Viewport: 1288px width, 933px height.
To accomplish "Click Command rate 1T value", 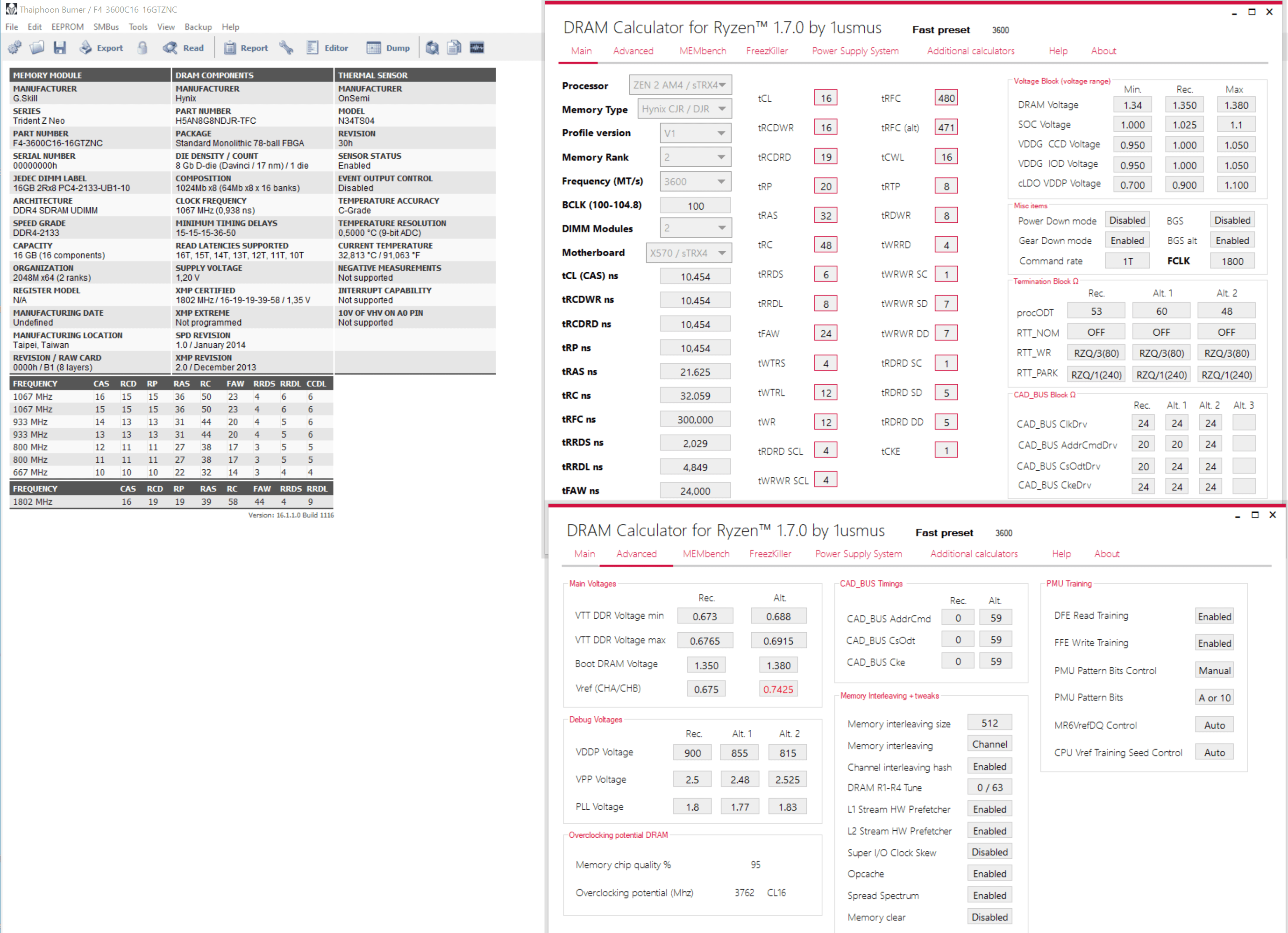I will pos(1127,261).
